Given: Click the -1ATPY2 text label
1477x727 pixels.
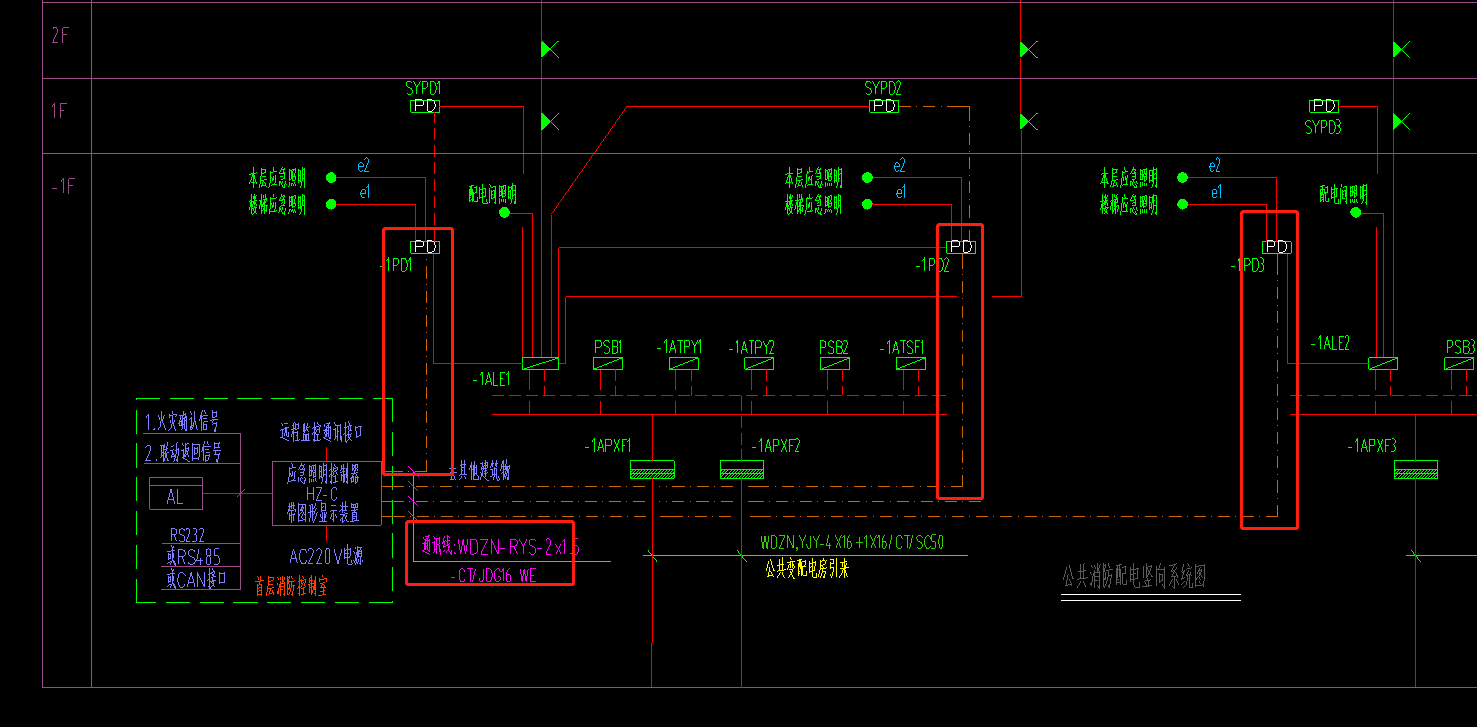Looking at the screenshot, I should [x=752, y=347].
